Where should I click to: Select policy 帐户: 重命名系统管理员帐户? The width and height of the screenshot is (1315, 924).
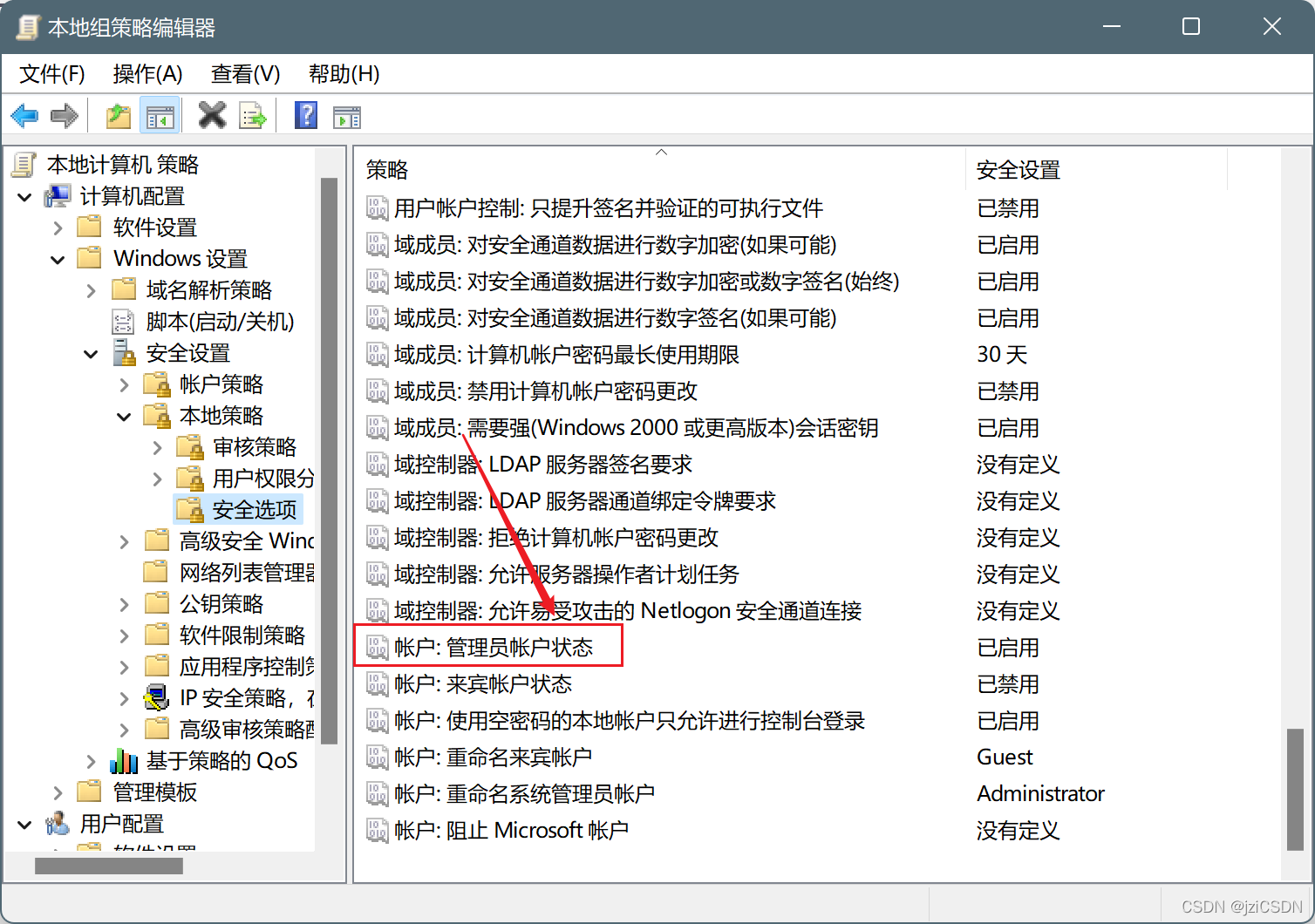point(524,793)
